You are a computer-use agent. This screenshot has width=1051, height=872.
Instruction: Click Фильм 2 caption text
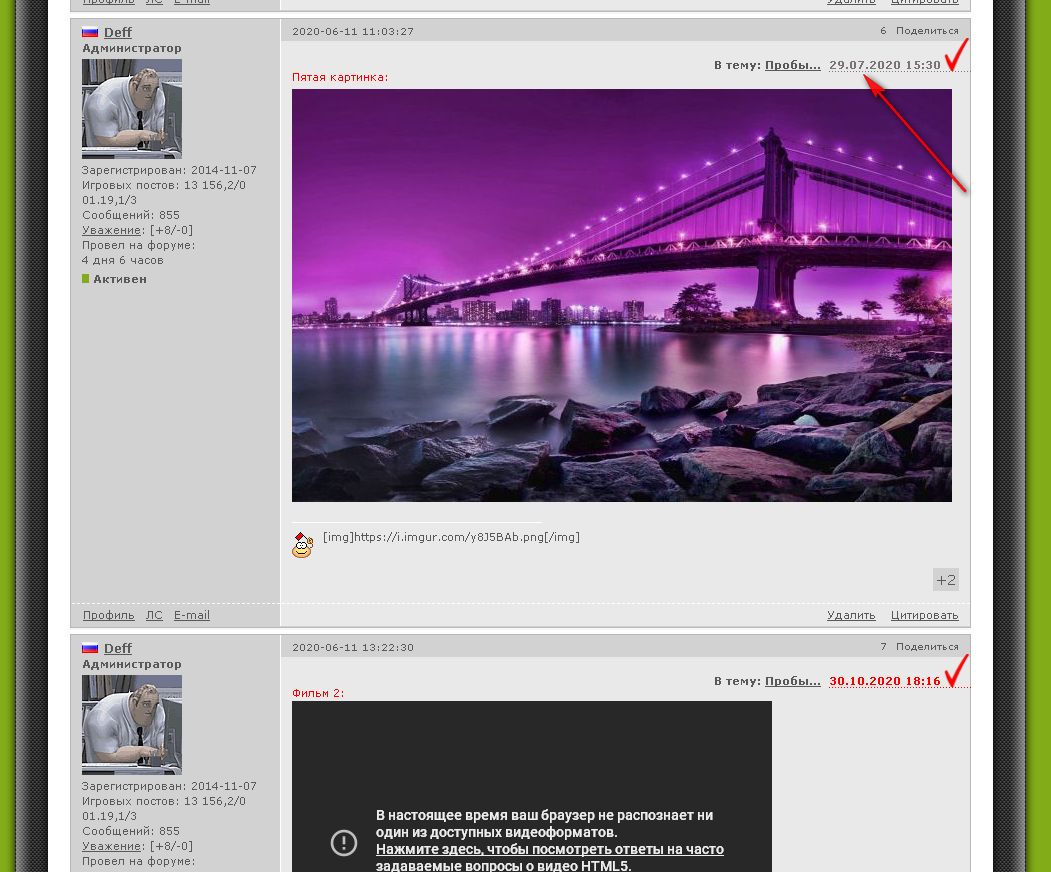pyautogui.click(x=318, y=693)
